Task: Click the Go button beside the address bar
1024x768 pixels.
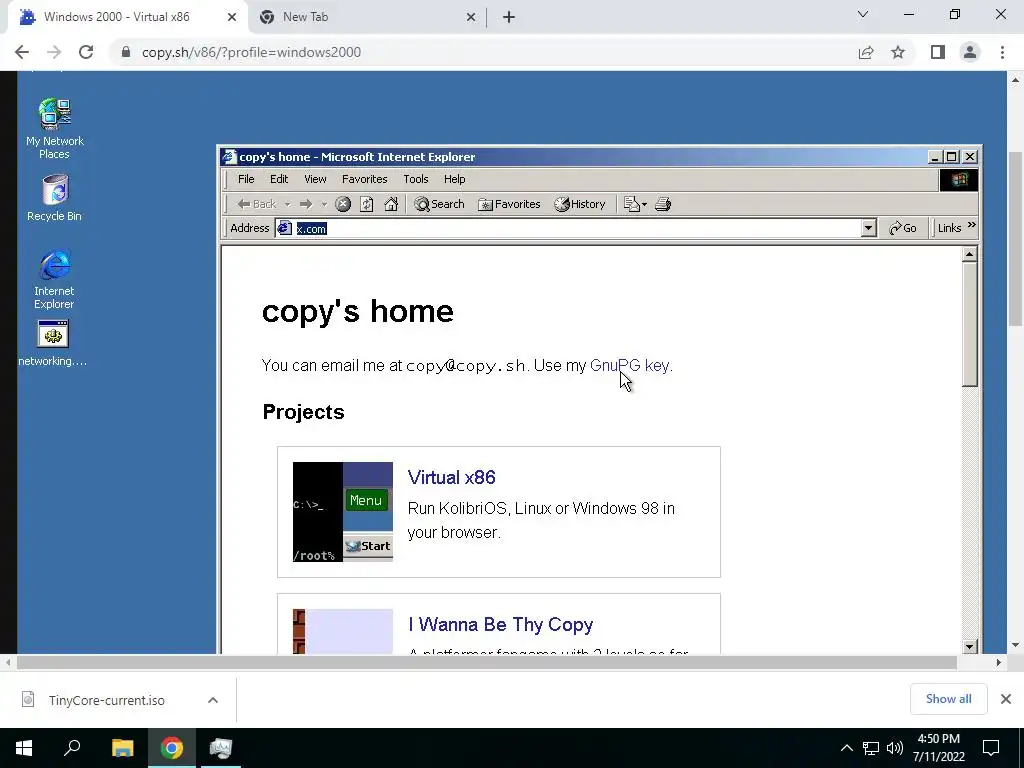Action: (x=903, y=228)
